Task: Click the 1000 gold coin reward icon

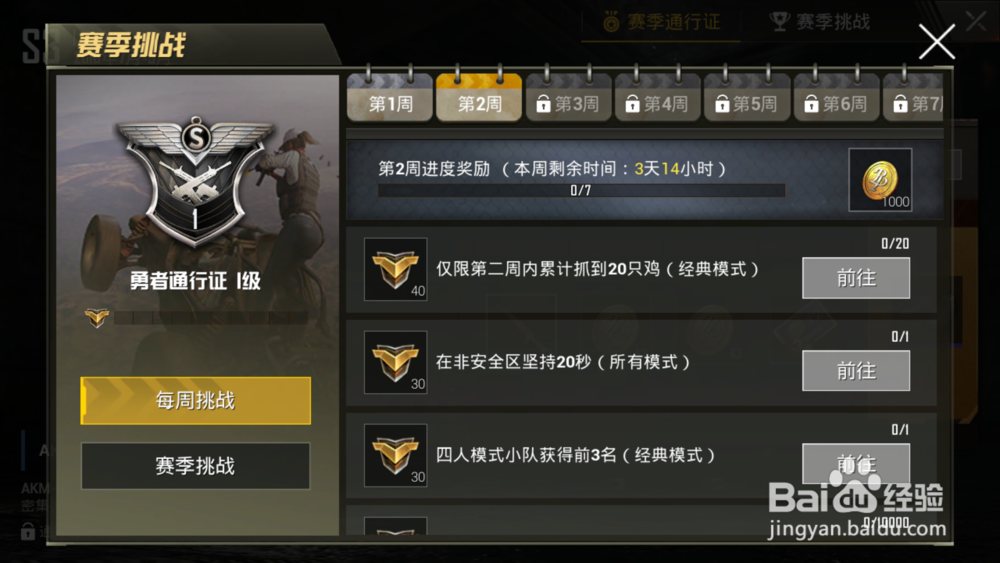Action: (880, 180)
